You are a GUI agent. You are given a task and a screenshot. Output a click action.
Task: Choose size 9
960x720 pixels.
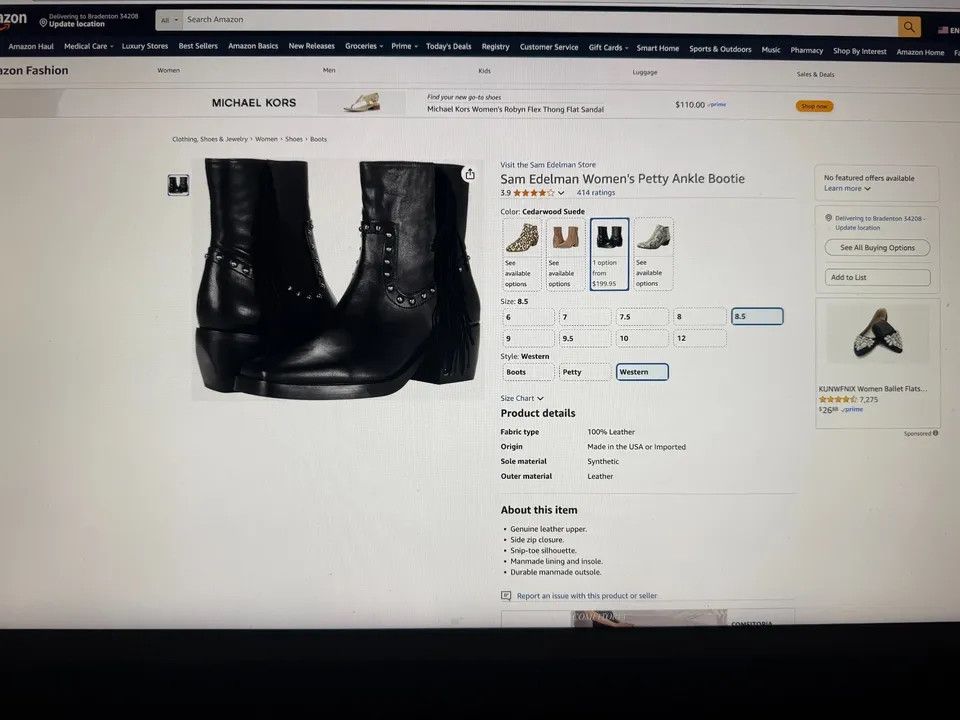coord(528,339)
